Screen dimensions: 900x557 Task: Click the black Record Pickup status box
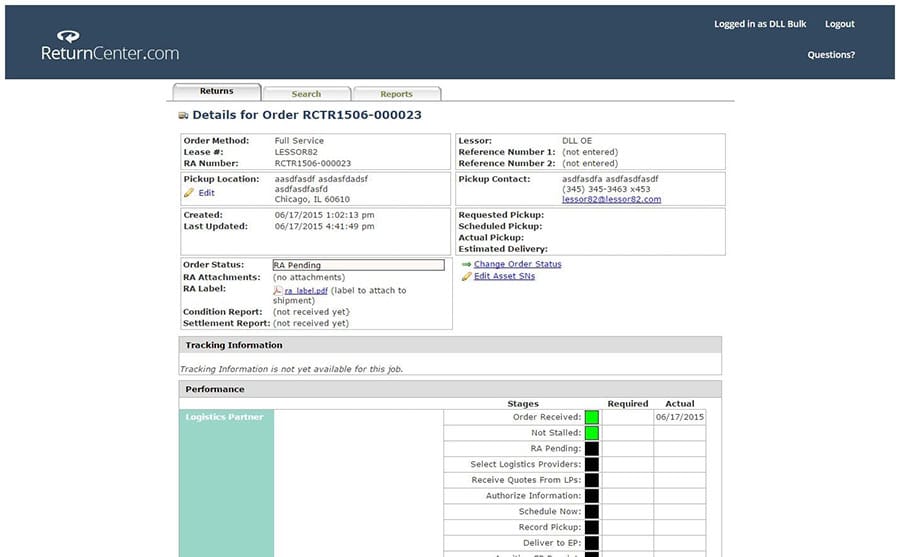coord(592,527)
